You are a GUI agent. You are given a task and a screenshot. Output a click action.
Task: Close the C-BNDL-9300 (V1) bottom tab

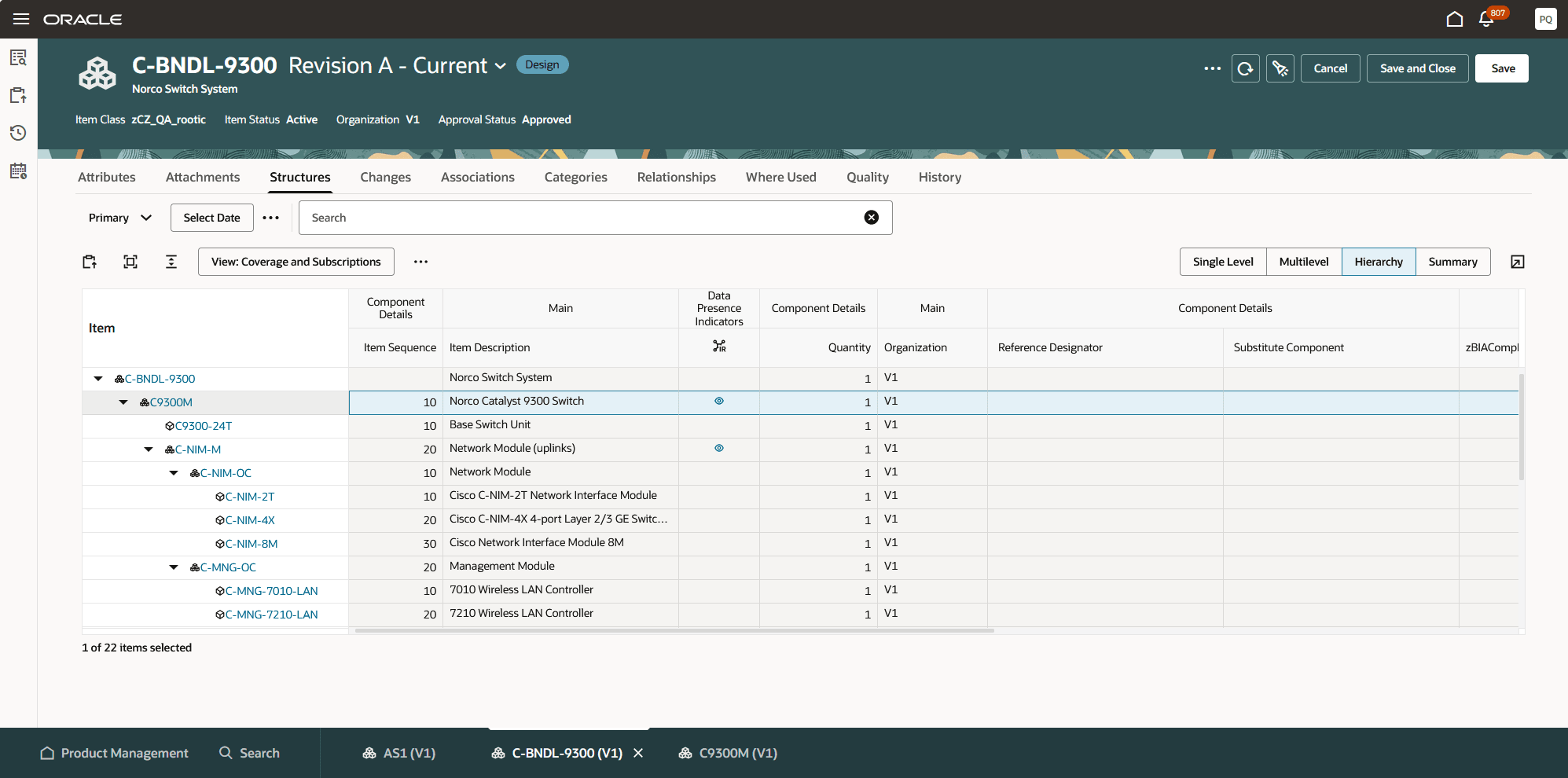[x=638, y=753]
